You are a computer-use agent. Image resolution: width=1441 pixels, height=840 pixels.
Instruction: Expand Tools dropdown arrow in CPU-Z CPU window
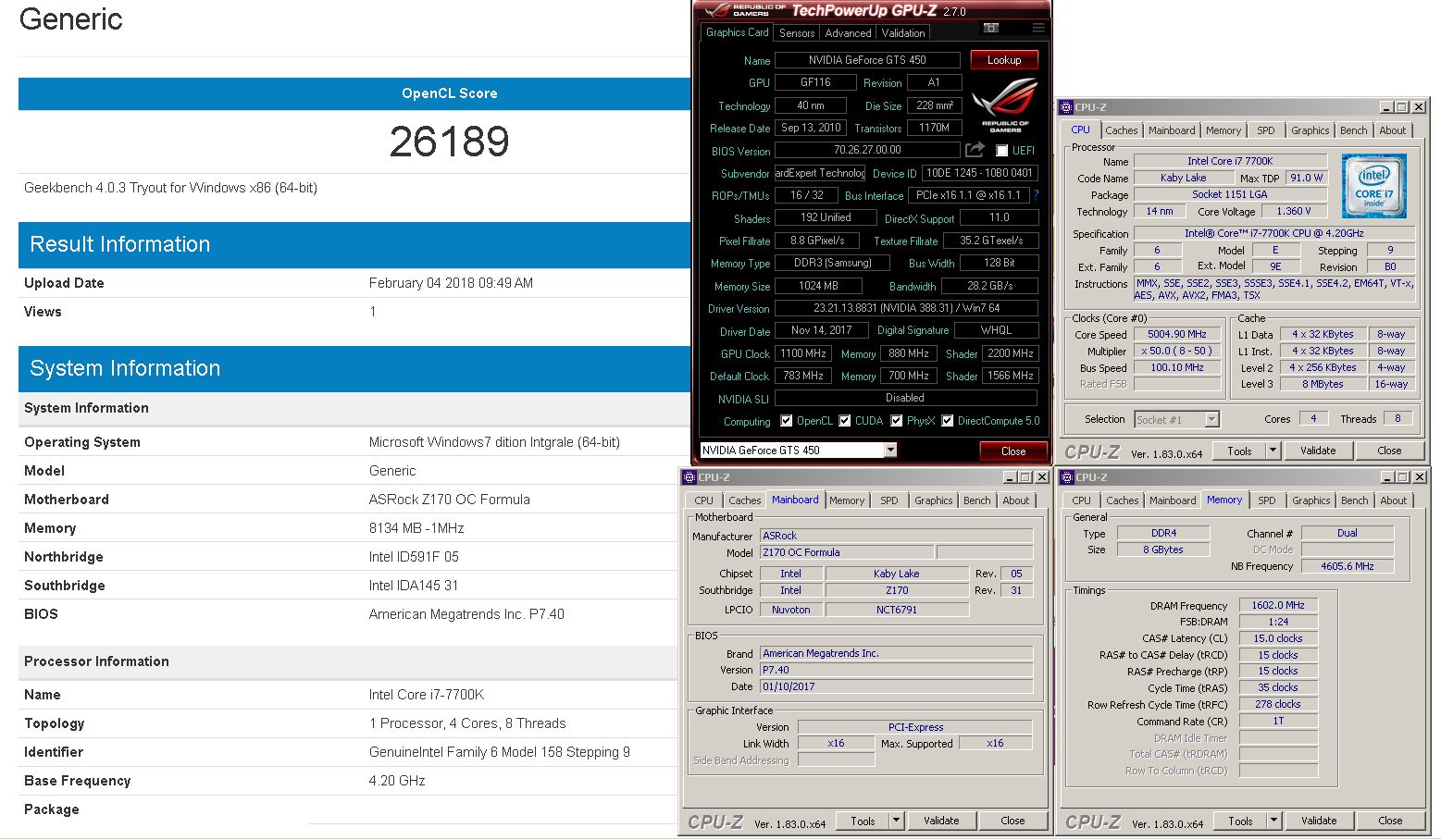click(1273, 451)
